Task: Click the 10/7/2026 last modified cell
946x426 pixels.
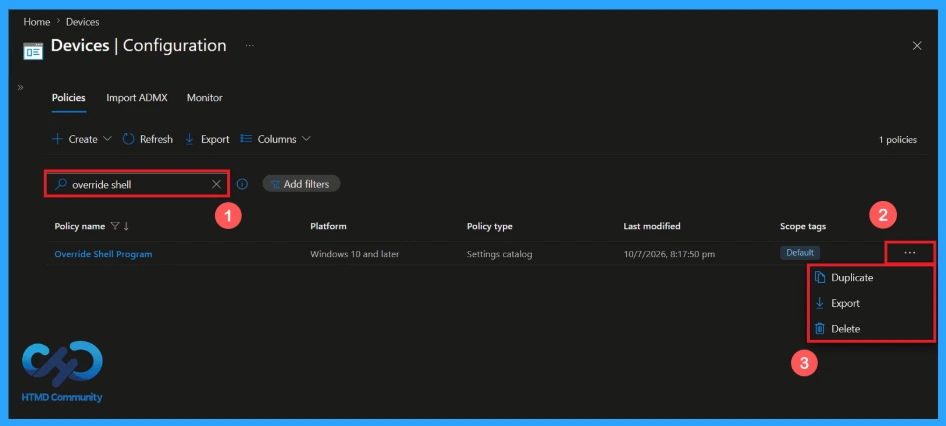Action: point(669,254)
